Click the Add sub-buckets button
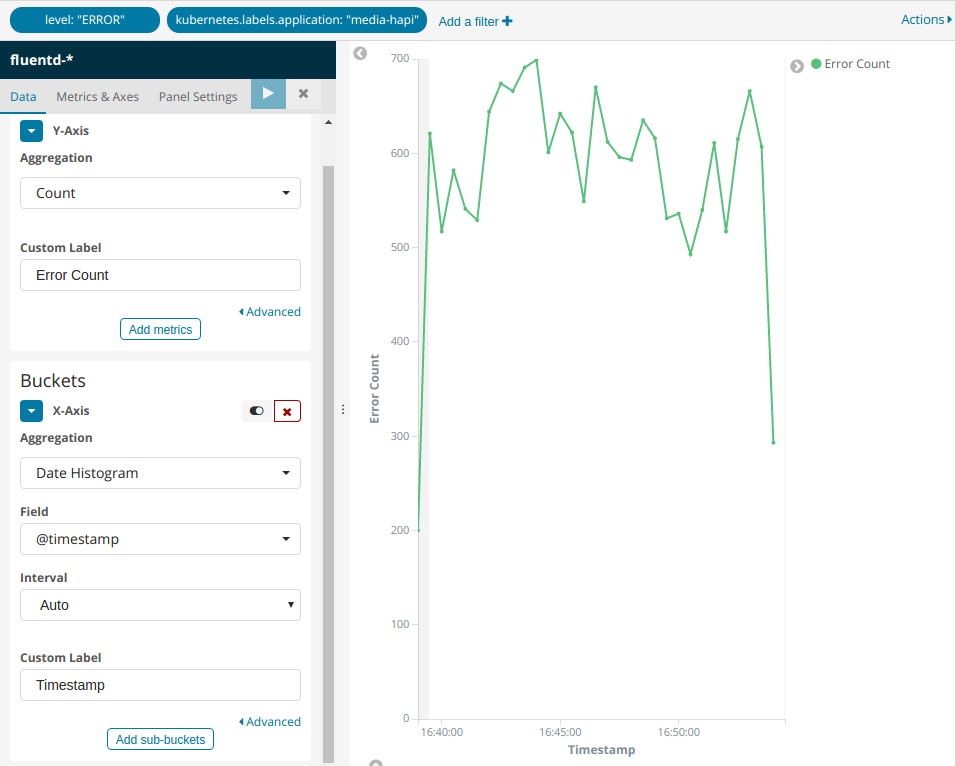 coord(160,740)
